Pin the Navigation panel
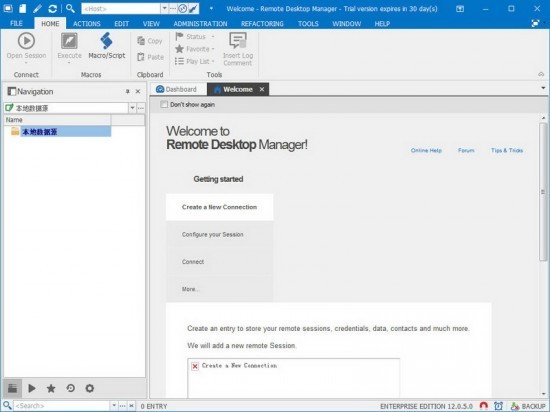The height and width of the screenshot is (412, 550). [128, 91]
